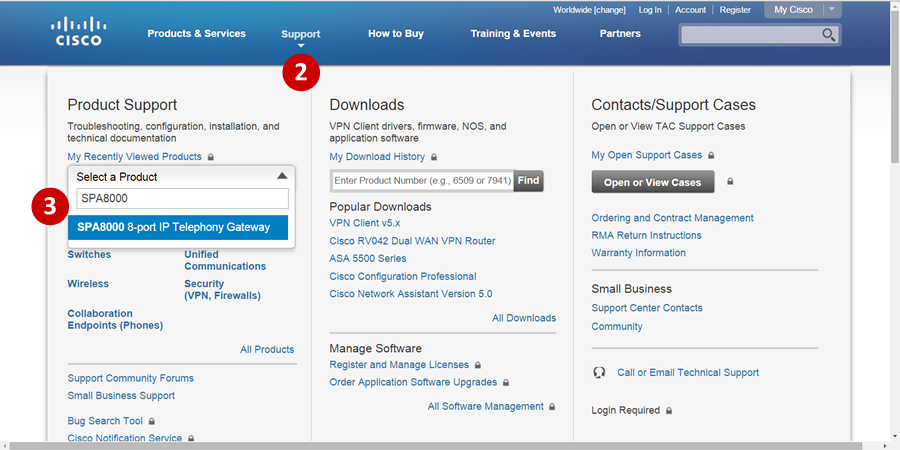Open the Support menu
900x450 pixels.
[300, 34]
